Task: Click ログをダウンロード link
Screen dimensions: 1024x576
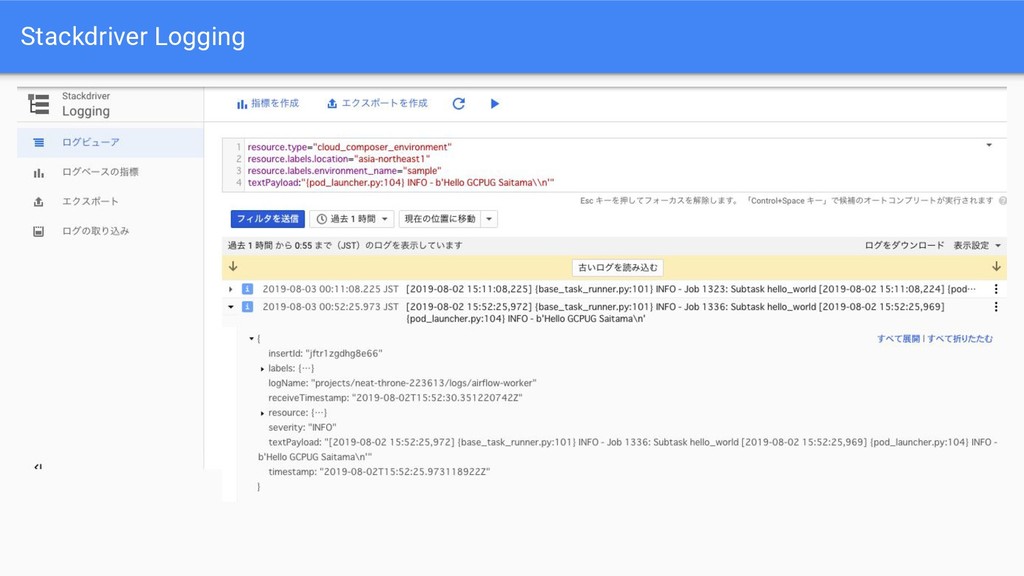Action: tap(904, 246)
